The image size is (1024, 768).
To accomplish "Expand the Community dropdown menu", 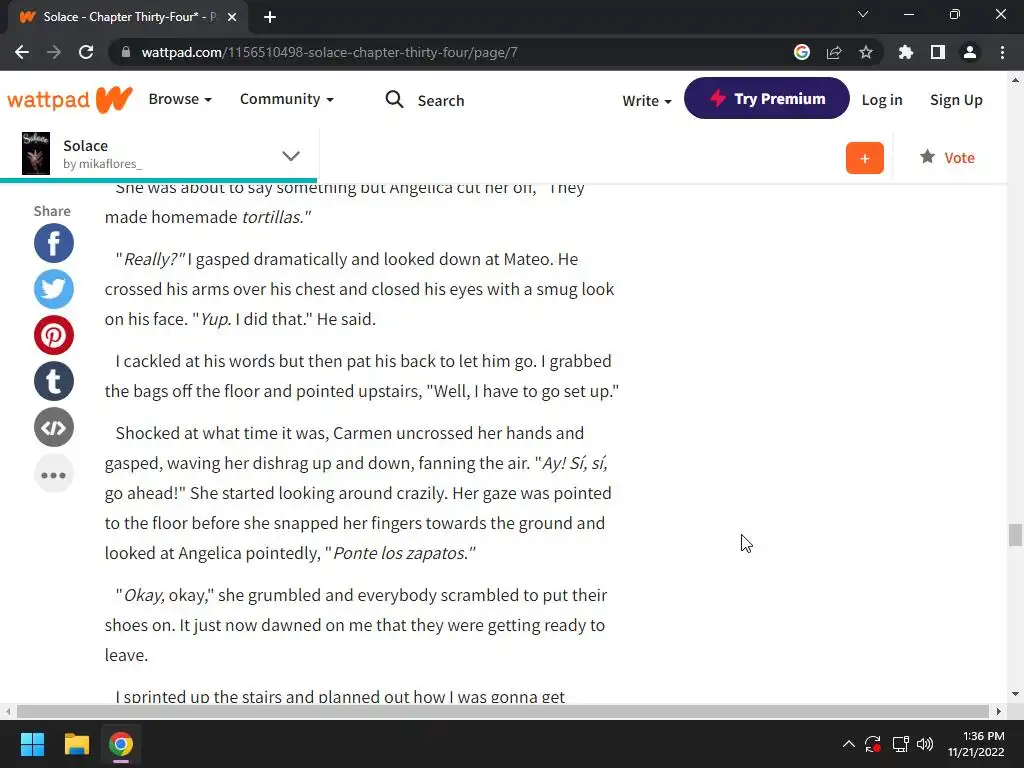I will pos(287,99).
